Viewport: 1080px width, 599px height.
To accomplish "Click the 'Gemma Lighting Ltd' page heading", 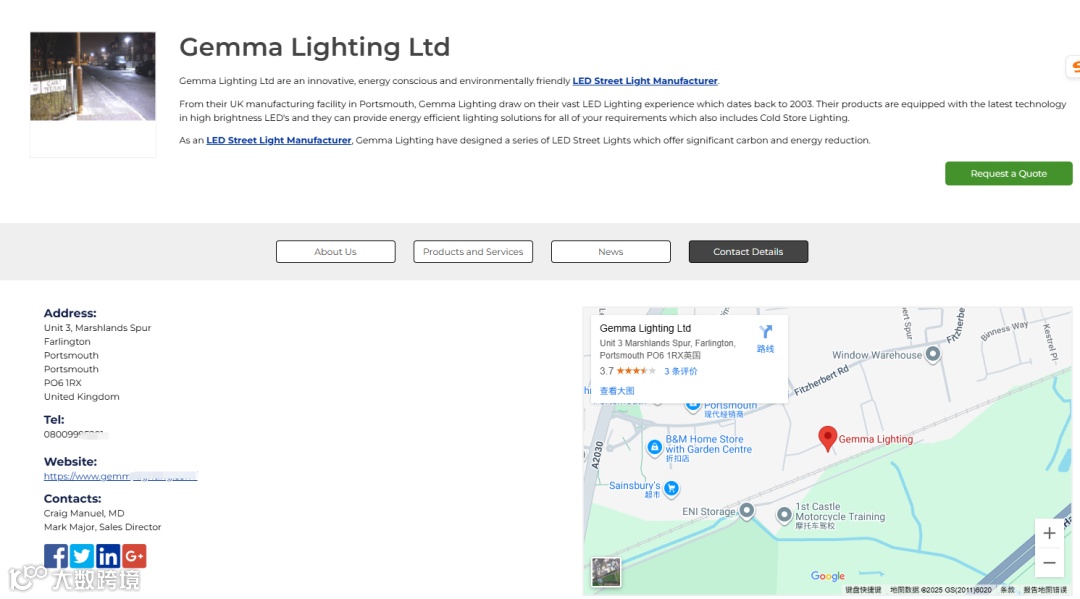I will (314, 47).
